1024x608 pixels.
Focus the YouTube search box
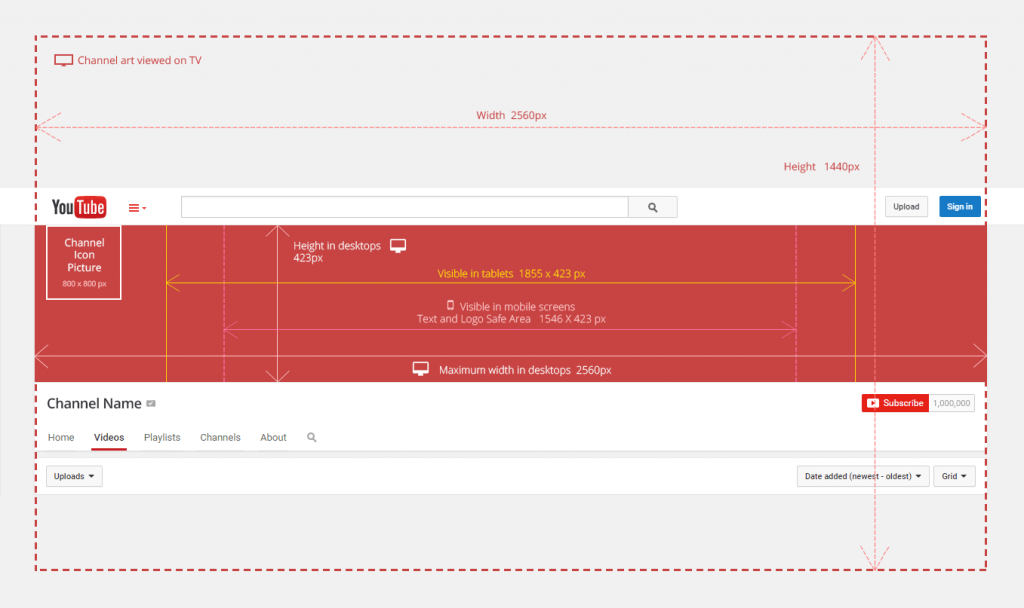pos(404,207)
